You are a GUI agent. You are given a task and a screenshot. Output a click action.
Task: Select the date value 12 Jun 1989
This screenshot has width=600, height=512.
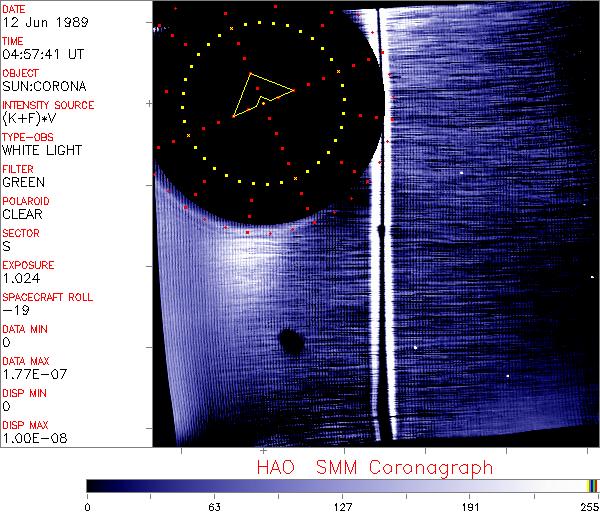point(37,23)
